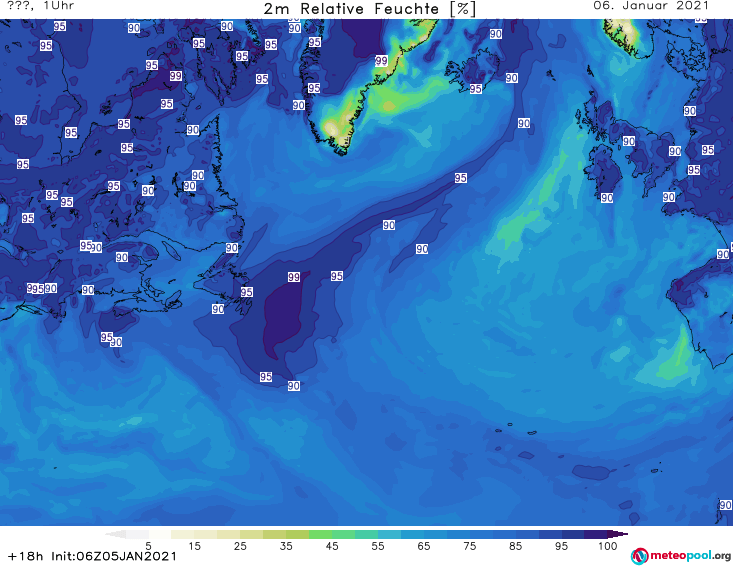The width and height of the screenshot is (733, 566).
Task: Pick the dark purple arrow end of the colorbar
Action: 618,534
